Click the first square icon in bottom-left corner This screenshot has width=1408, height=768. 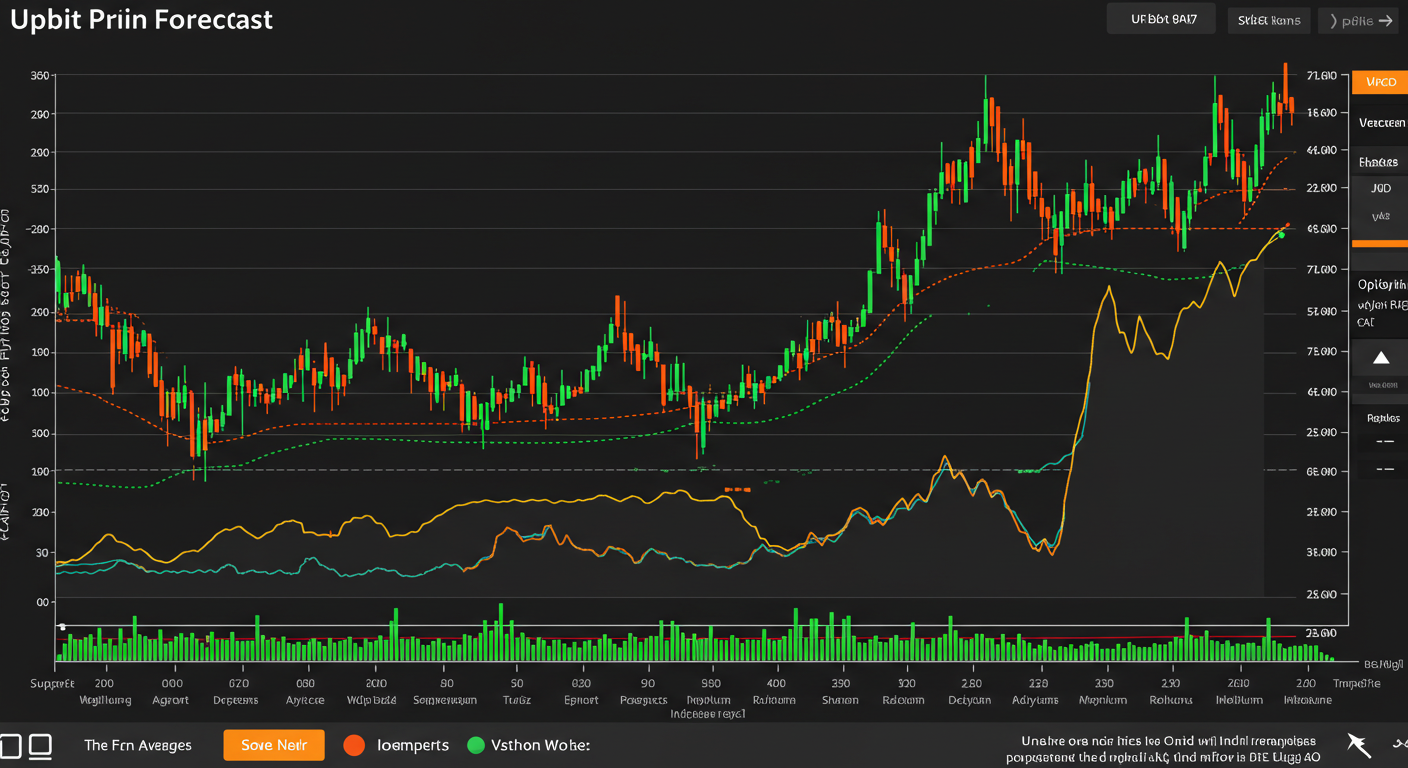pyautogui.click(x=10, y=745)
